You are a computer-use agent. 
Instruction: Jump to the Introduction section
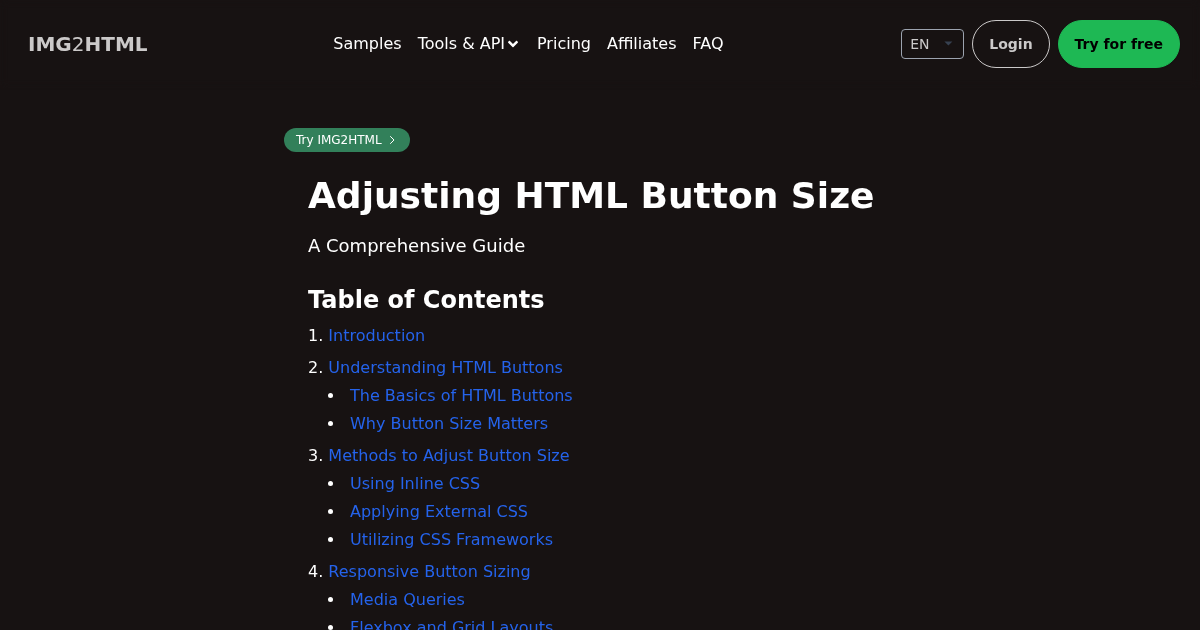(376, 336)
